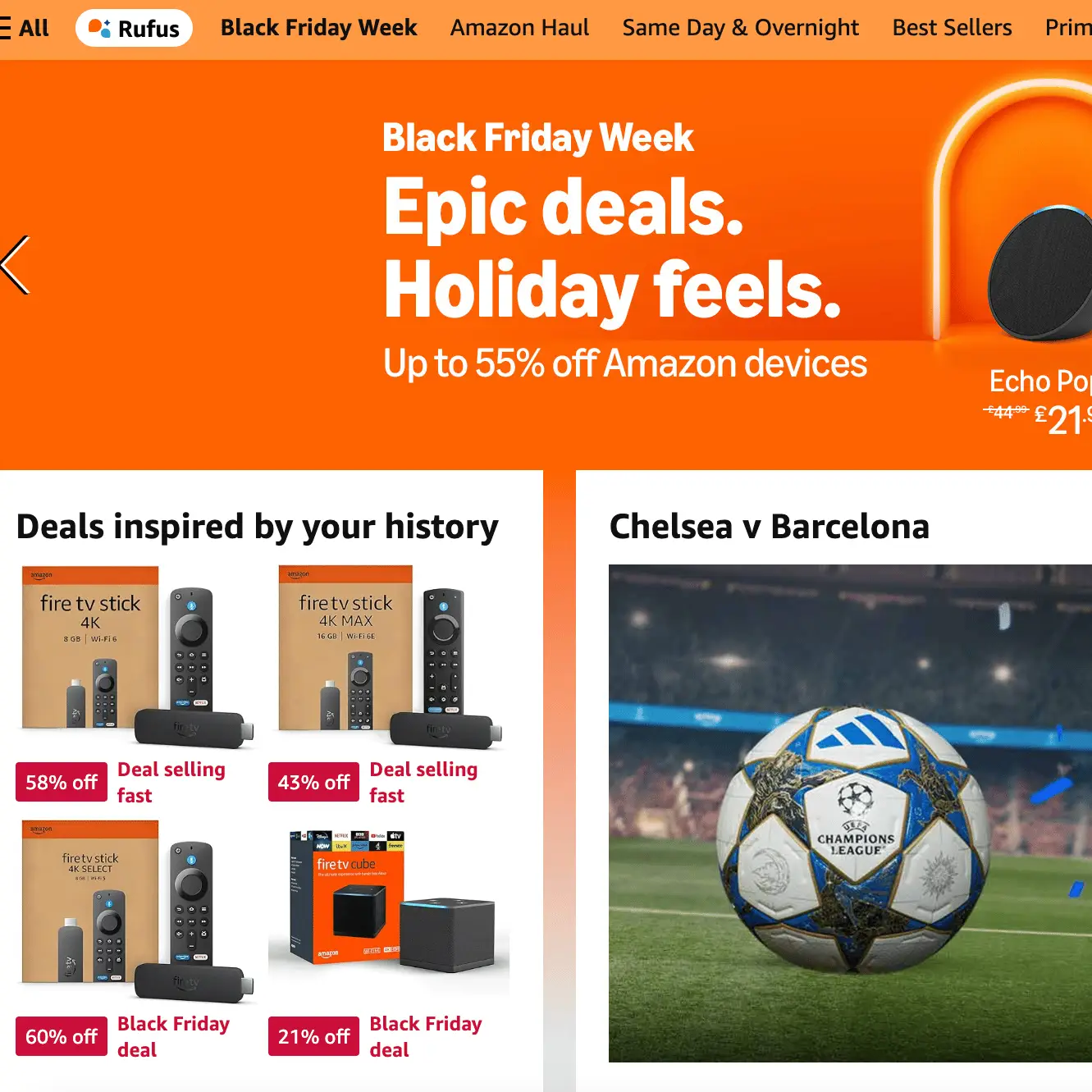Click Same Day & Overnight nav item
The height and width of the screenshot is (1092, 1092).
(x=739, y=27)
